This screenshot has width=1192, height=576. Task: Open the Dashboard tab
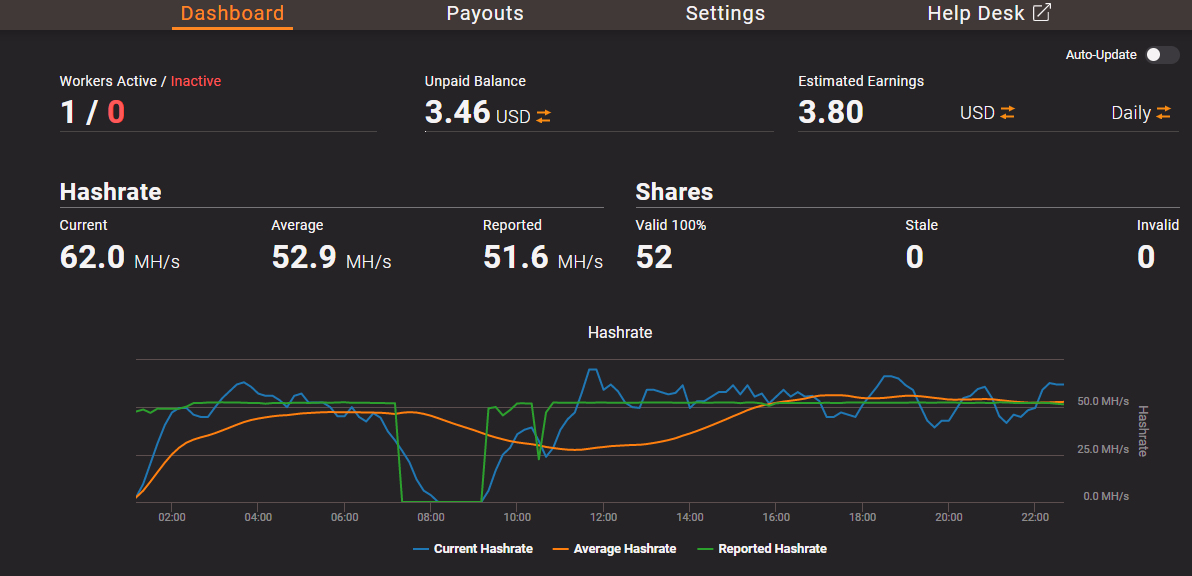click(232, 14)
